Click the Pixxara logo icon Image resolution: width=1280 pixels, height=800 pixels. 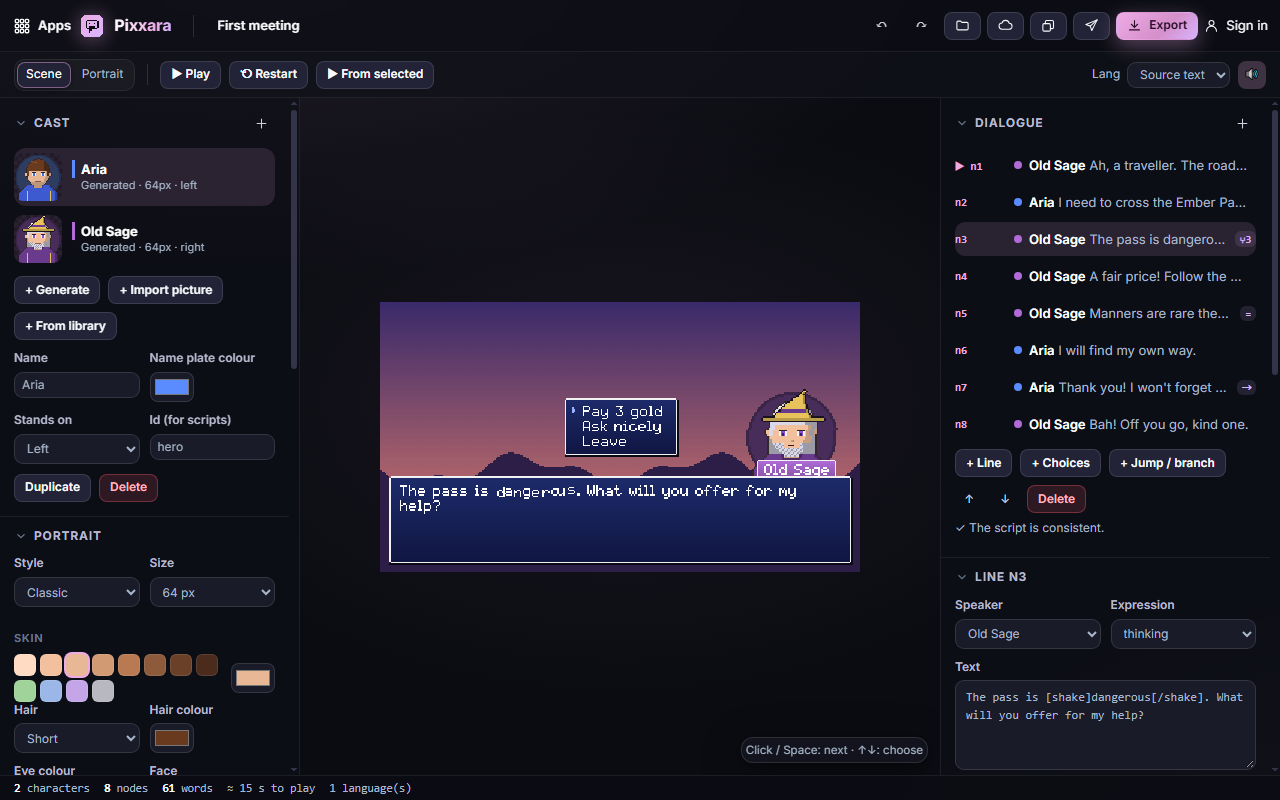click(92, 26)
